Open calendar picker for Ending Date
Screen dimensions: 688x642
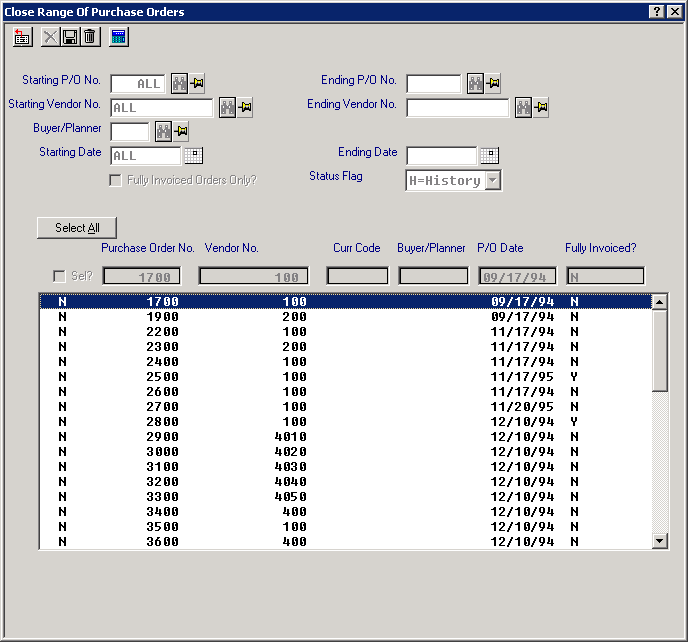(490, 155)
